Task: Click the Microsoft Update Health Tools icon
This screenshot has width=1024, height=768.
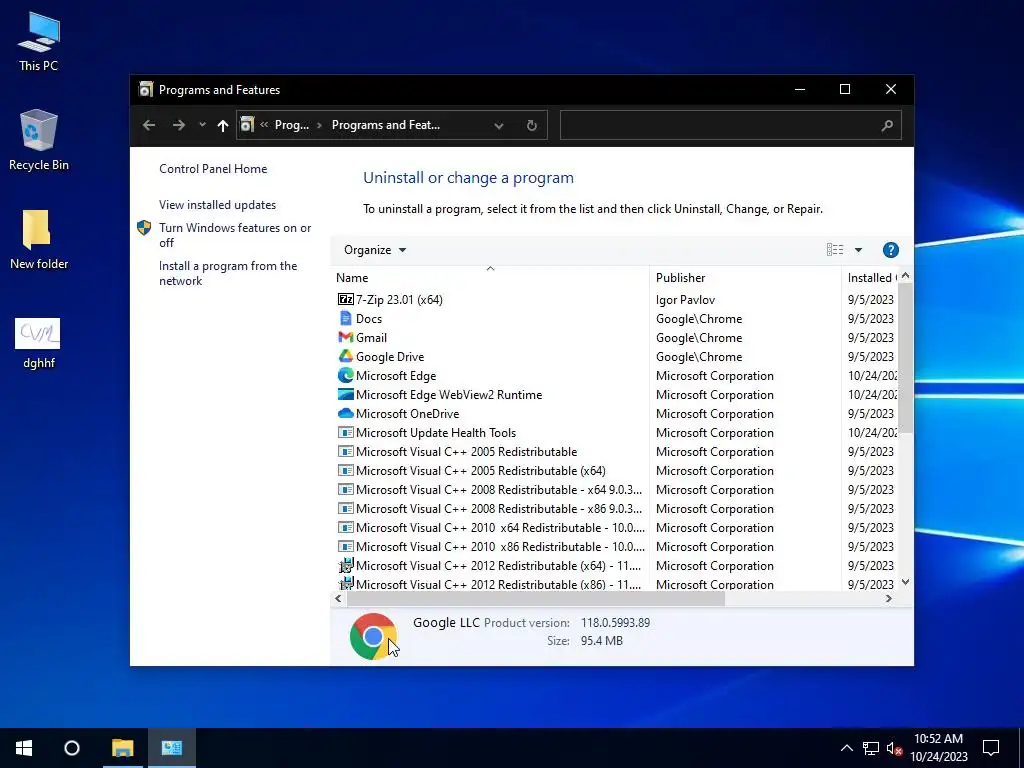Action: tap(345, 432)
